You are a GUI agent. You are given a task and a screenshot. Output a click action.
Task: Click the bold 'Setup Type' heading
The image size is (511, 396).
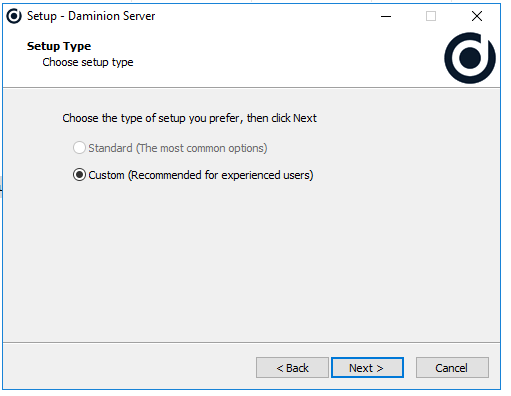59,46
